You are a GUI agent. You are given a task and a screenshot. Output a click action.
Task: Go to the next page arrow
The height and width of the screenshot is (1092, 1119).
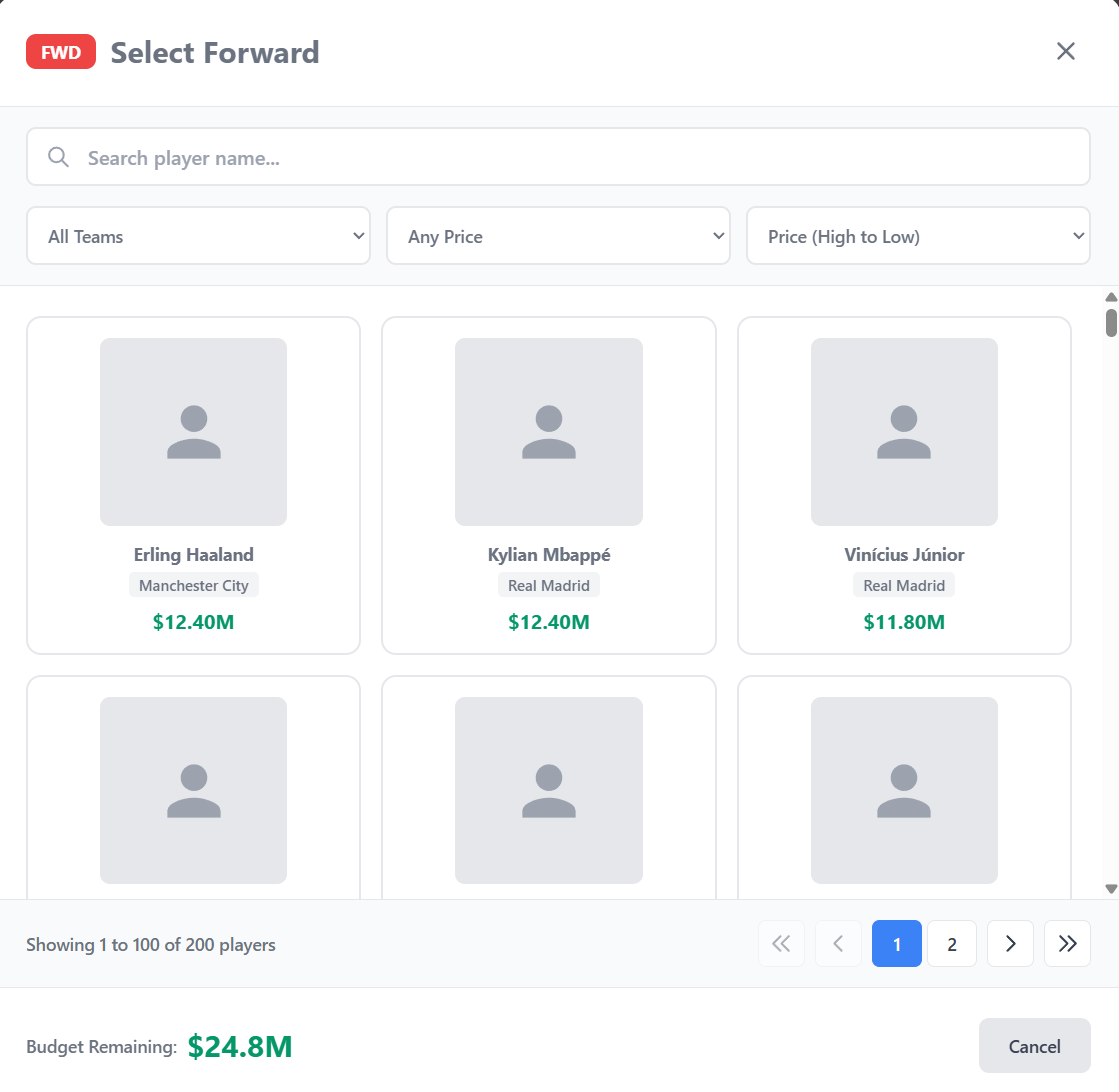coord(1010,944)
